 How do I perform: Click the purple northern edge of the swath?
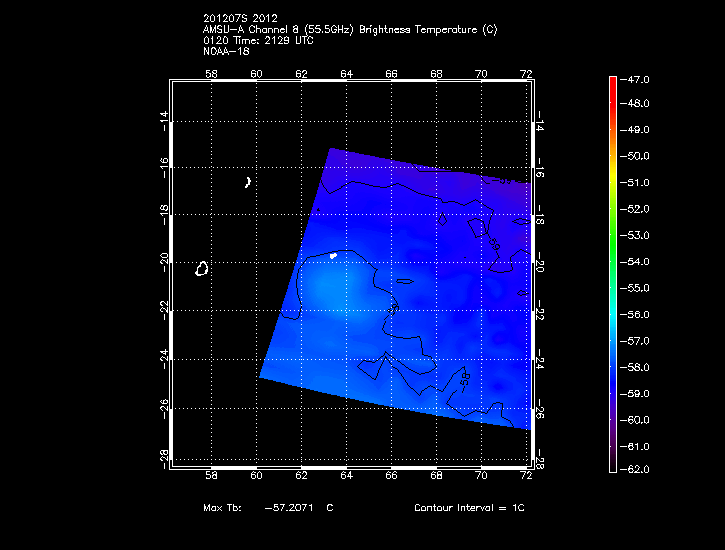pyautogui.click(x=420, y=170)
